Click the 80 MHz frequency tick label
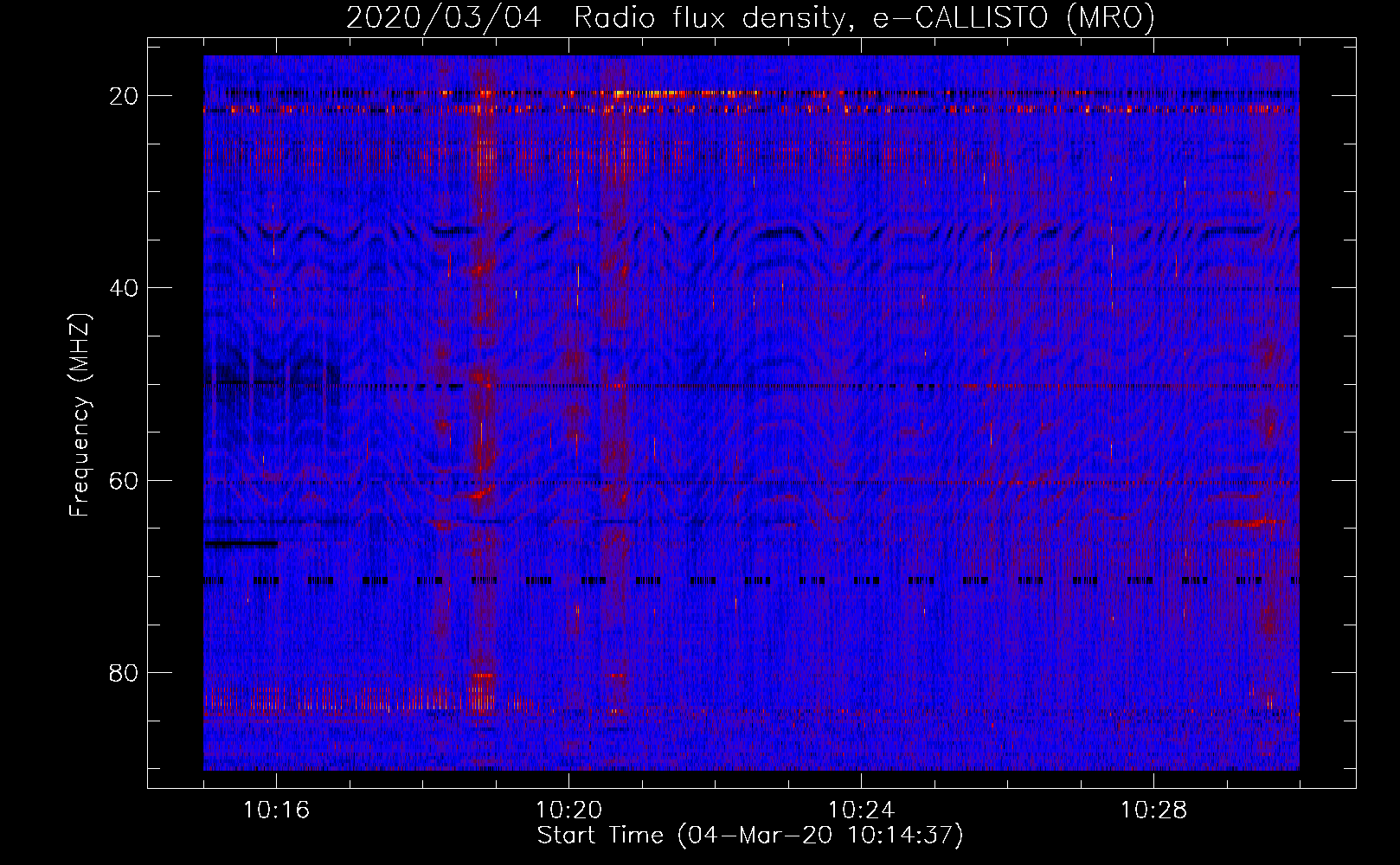 pos(124,673)
